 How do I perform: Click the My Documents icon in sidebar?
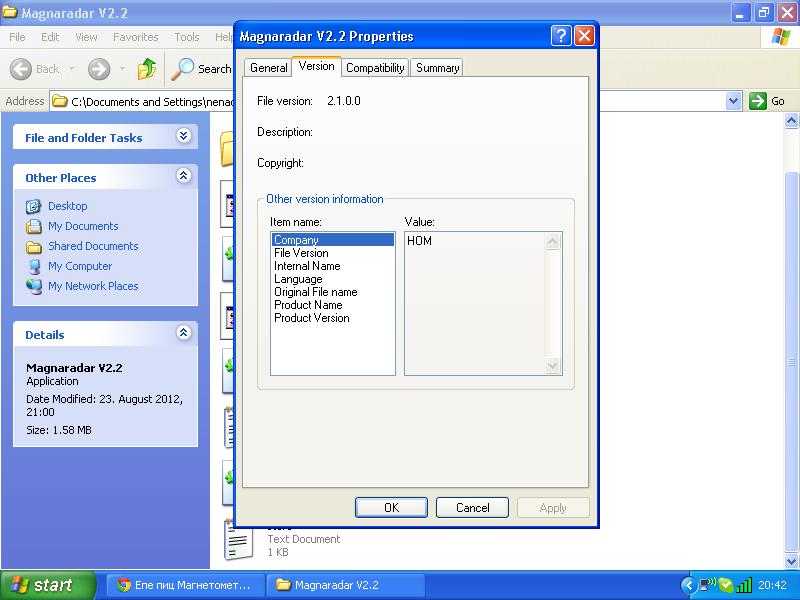pos(34,226)
